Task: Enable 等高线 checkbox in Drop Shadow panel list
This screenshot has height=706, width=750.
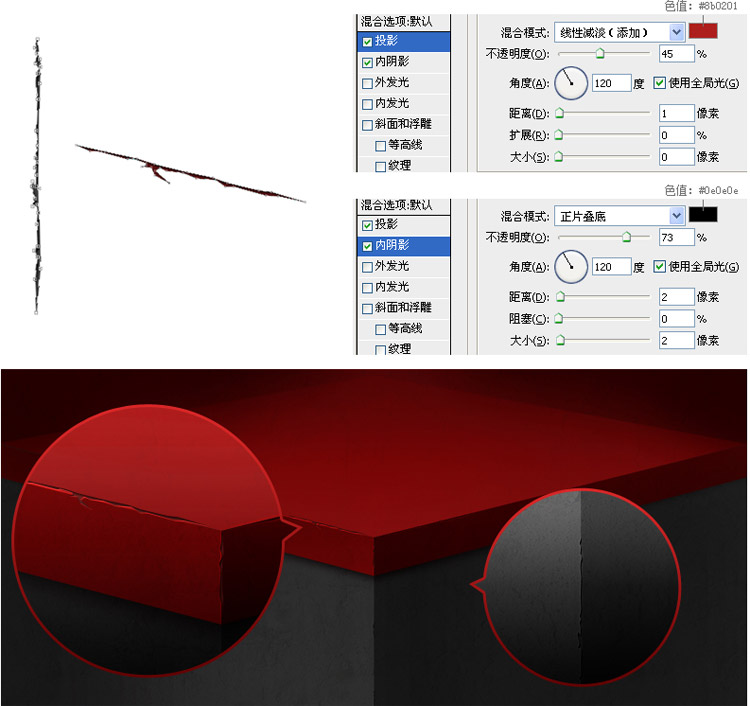Action: pos(381,146)
